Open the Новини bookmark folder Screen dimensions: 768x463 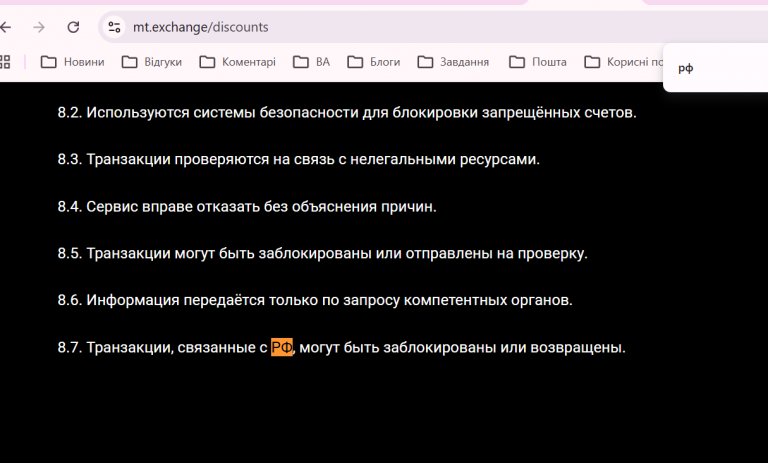(x=72, y=62)
